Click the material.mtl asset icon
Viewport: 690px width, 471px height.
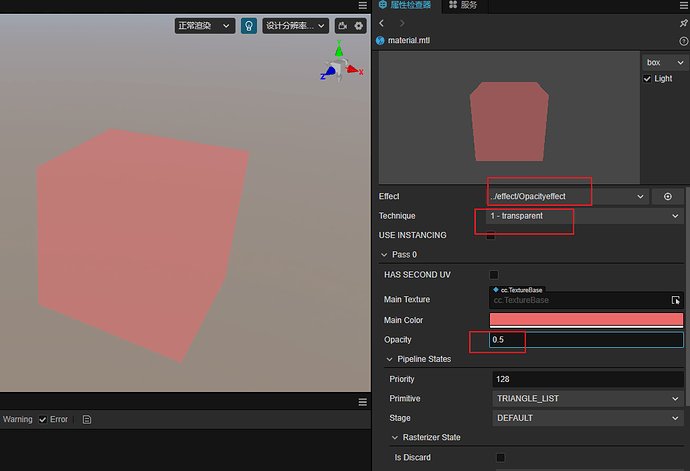click(x=380, y=40)
